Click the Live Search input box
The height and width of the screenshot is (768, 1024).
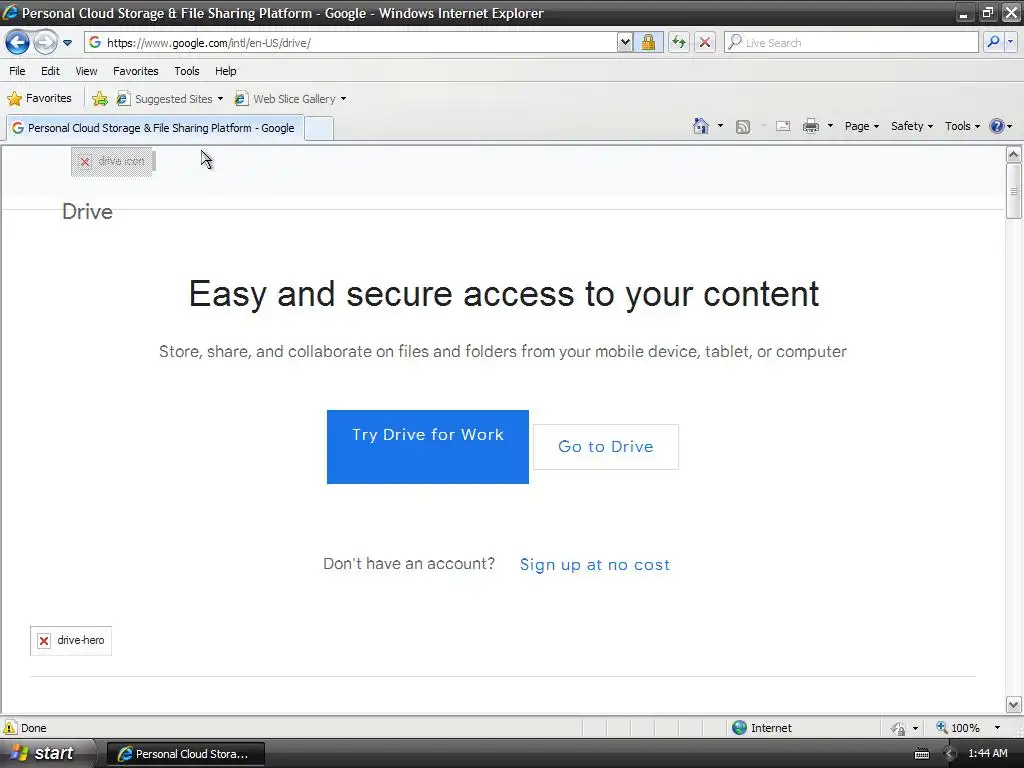pos(852,42)
